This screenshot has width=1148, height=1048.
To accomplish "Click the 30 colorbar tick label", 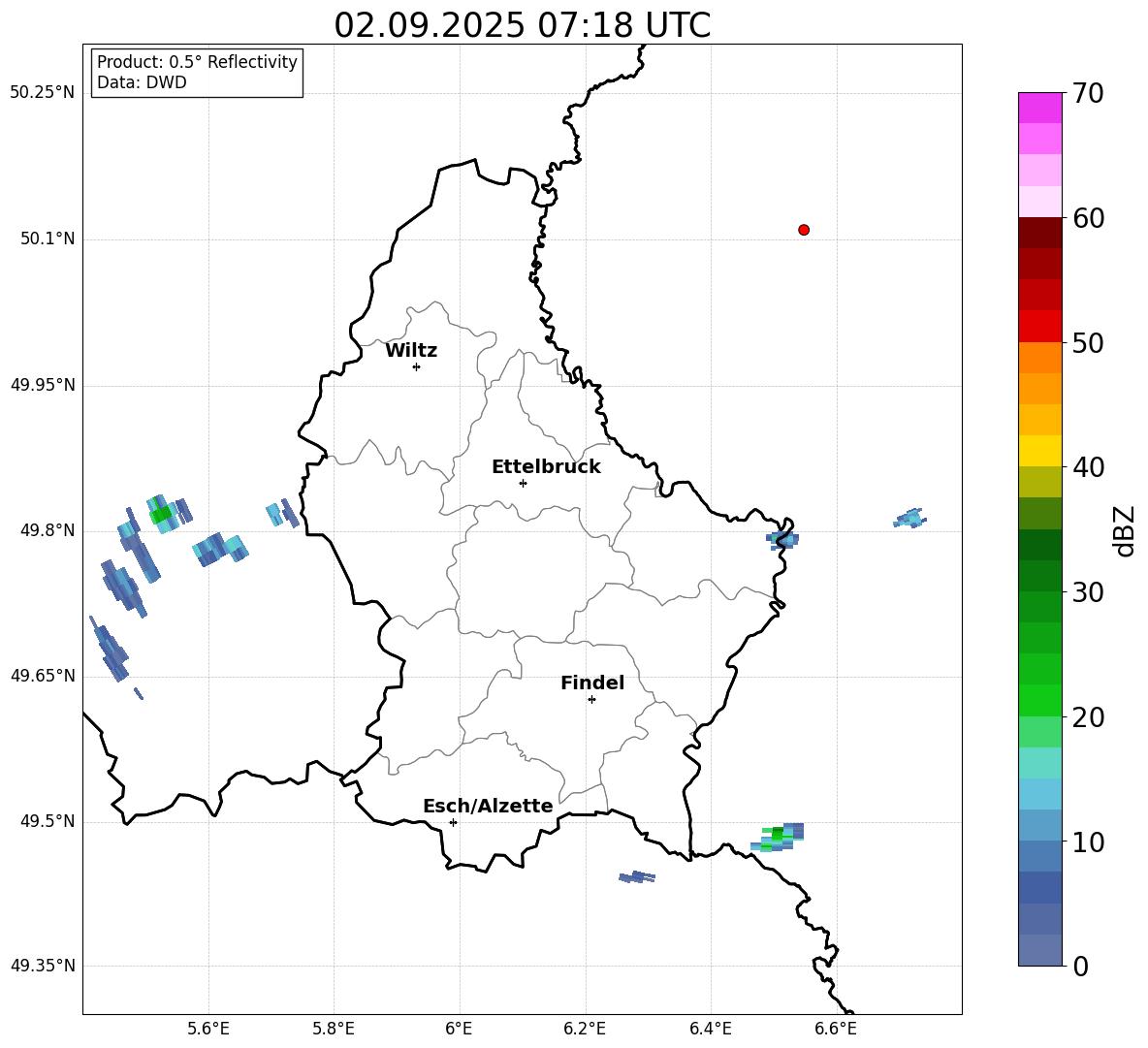I will (x=1088, y=592).
